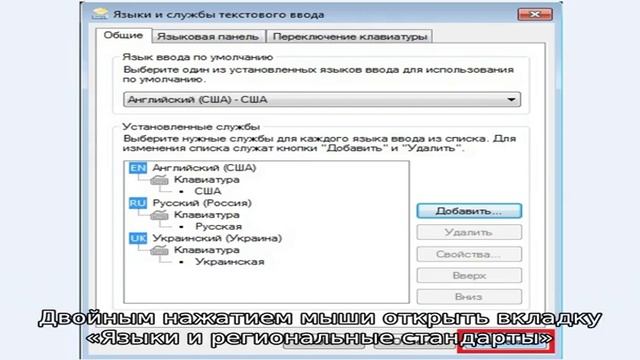640x360 pixels.
Task: Open the Языковая панель tab
Action: pyautogui.click(x=208, y=36)
